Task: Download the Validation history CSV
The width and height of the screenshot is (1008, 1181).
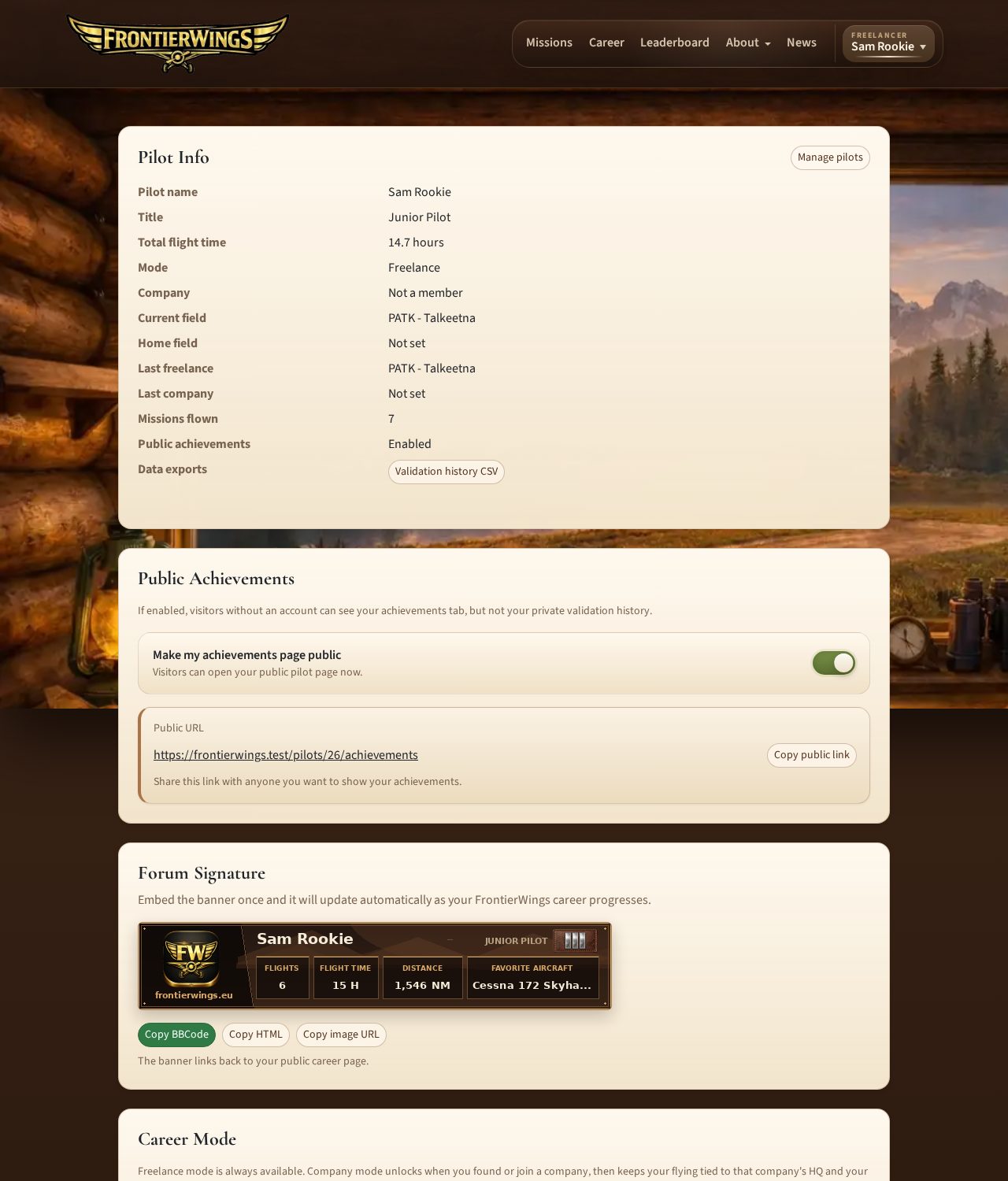Action: click(x=447, y=472)
